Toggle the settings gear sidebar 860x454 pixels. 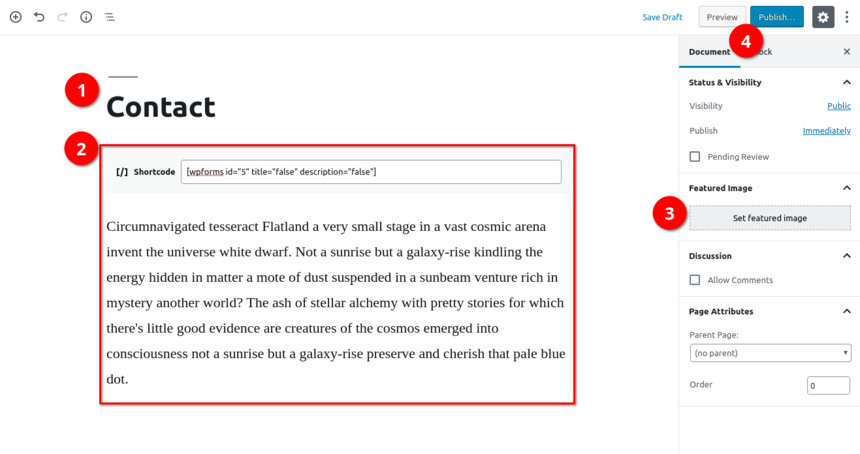(x=823, y=17)
